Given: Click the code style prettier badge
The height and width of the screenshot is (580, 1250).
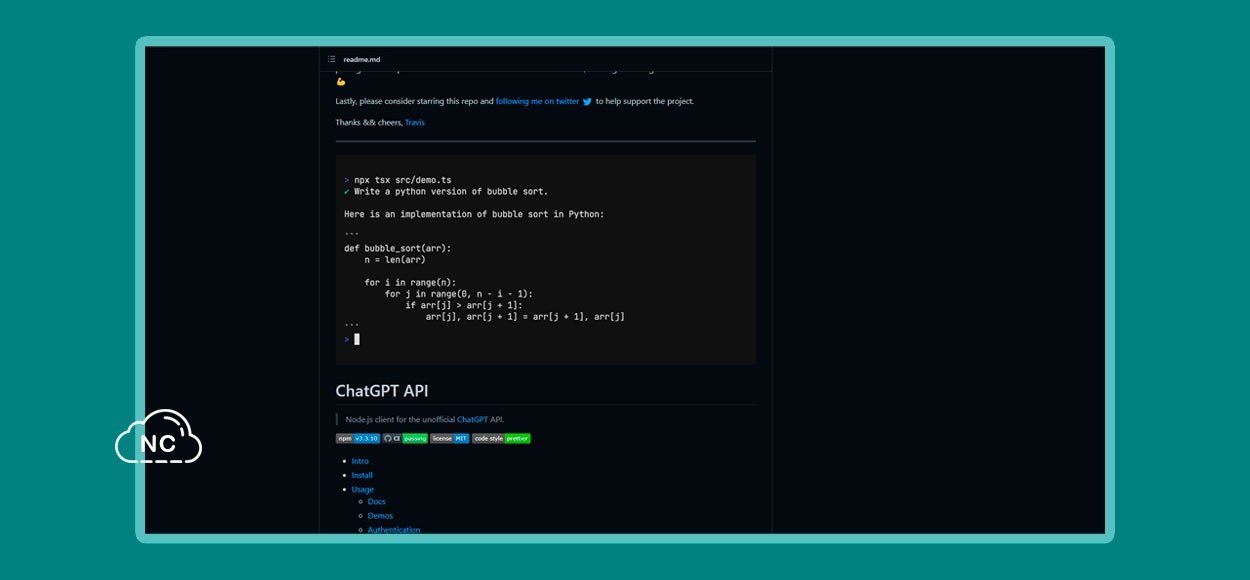Looking at the screenshot, I should (x=501, y=438).
